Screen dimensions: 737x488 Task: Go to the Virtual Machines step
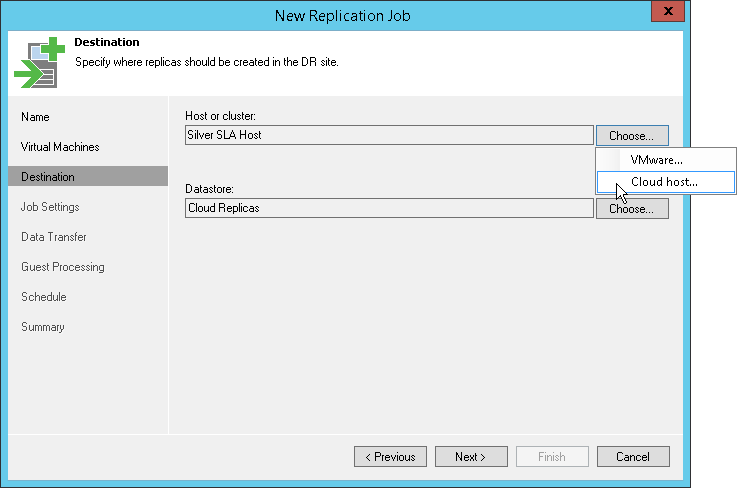point(60,147)
